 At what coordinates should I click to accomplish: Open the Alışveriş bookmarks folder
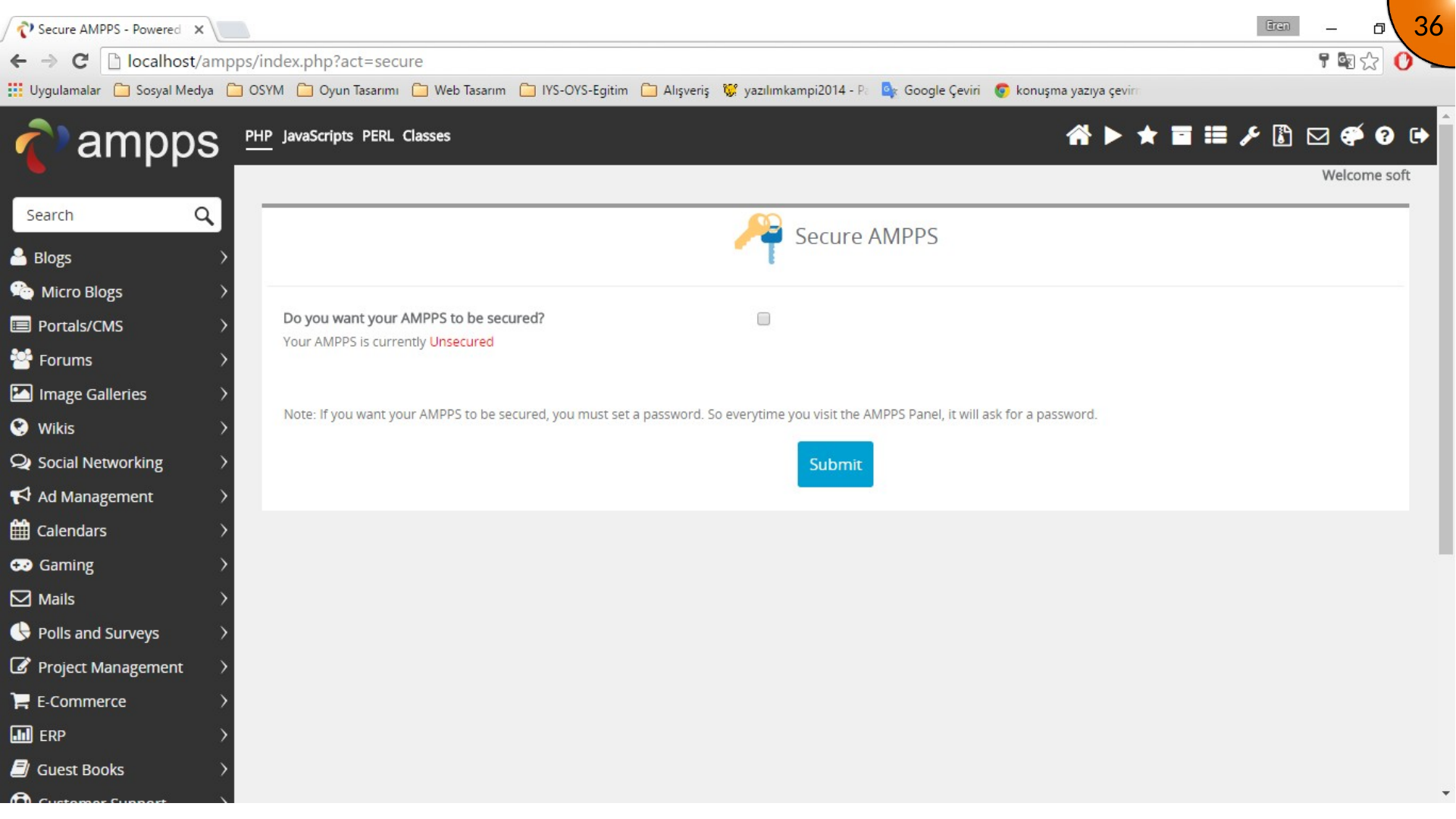(x=675, y=90)
